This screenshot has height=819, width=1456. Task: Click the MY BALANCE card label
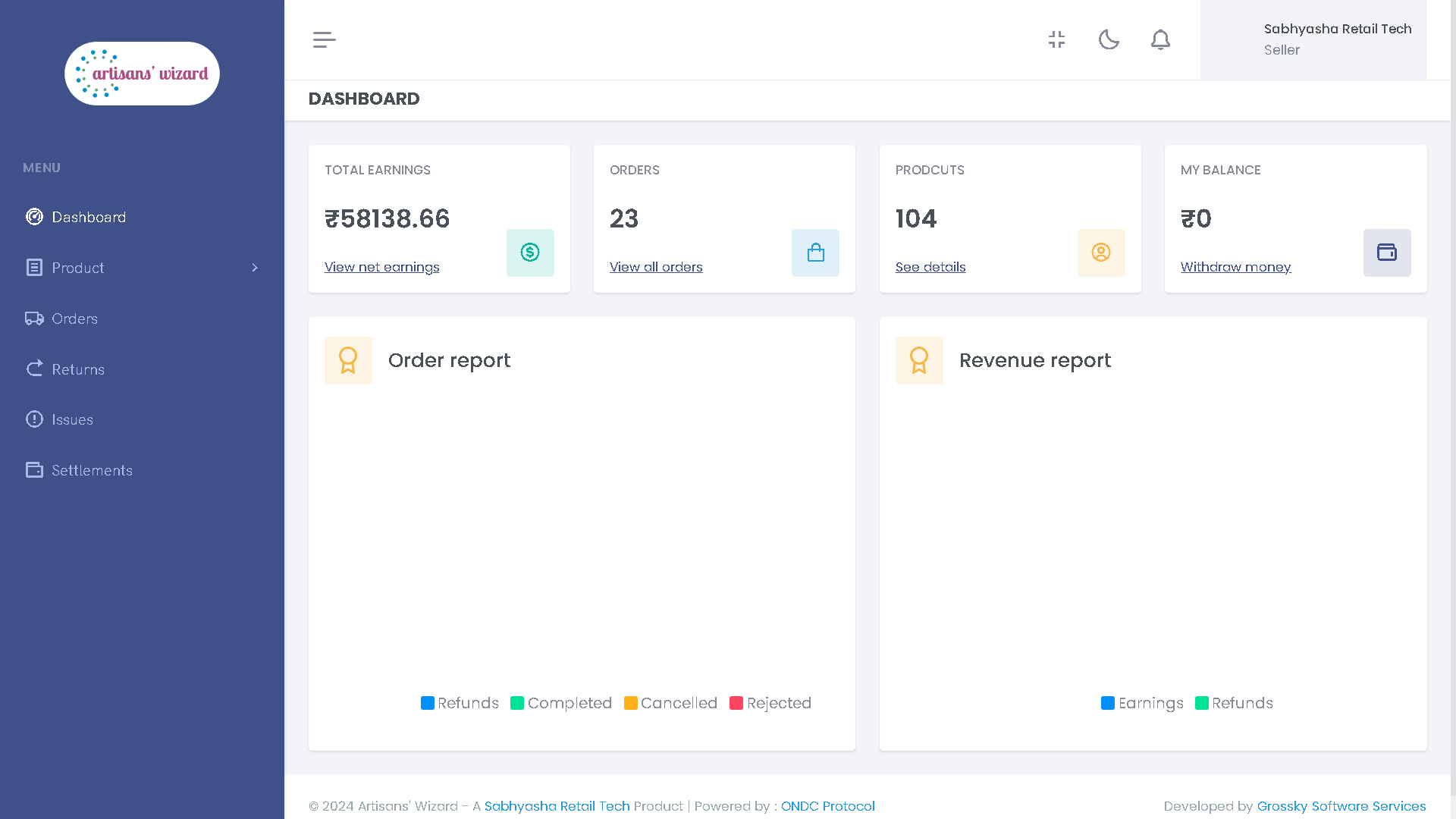[x=1220, y=170]
